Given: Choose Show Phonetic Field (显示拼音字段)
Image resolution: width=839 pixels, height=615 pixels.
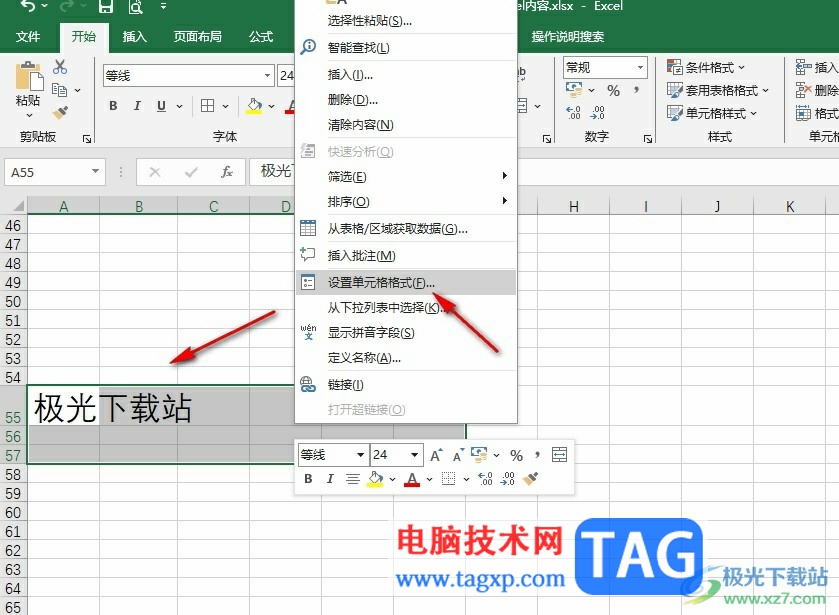Looking at the screenshot, I should tap(406, 332).
